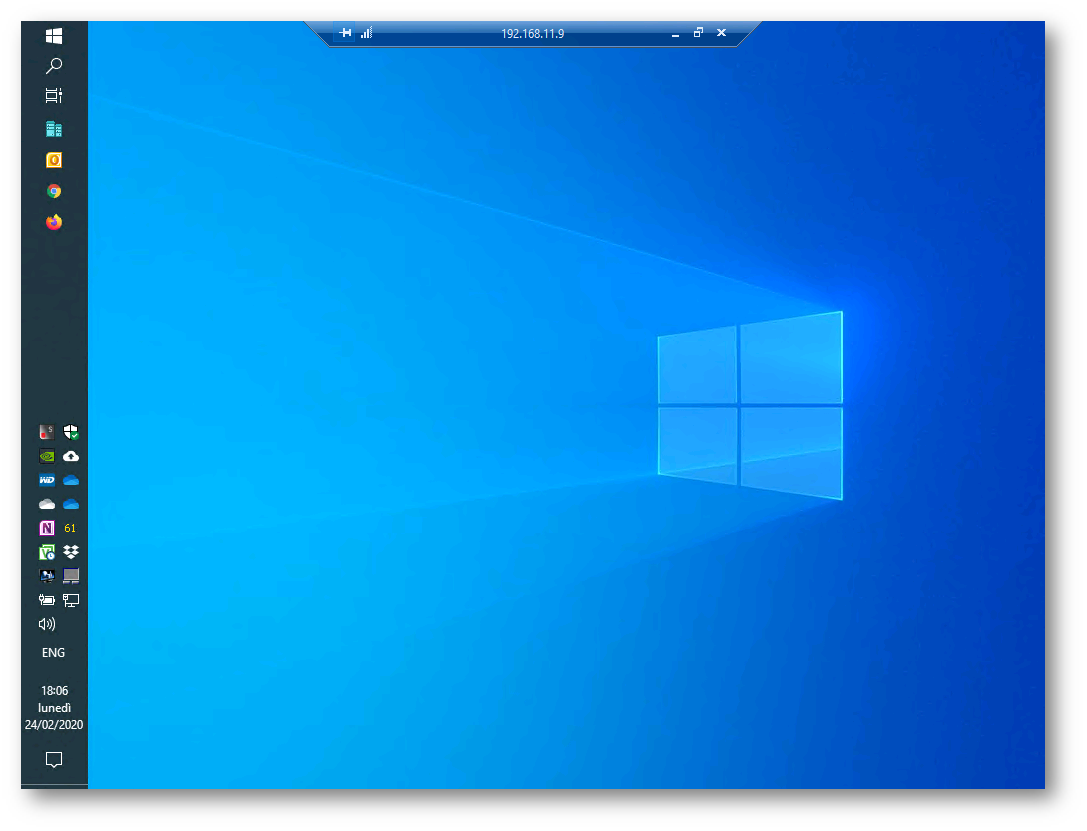Image resolution: width=1087 pixels, height=831 pixels.
Task: Restore down the remote desktop session window
Action: tap(698, 33)
